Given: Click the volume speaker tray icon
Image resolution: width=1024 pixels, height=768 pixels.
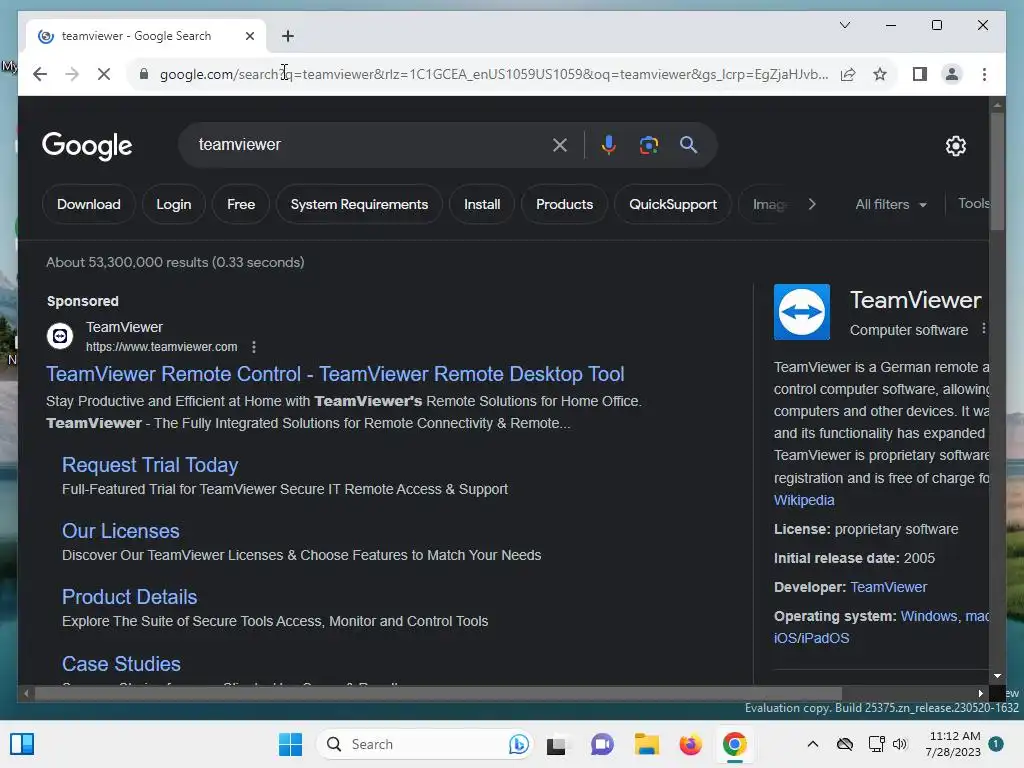Looking at the screenshot, I should (900, 744).
